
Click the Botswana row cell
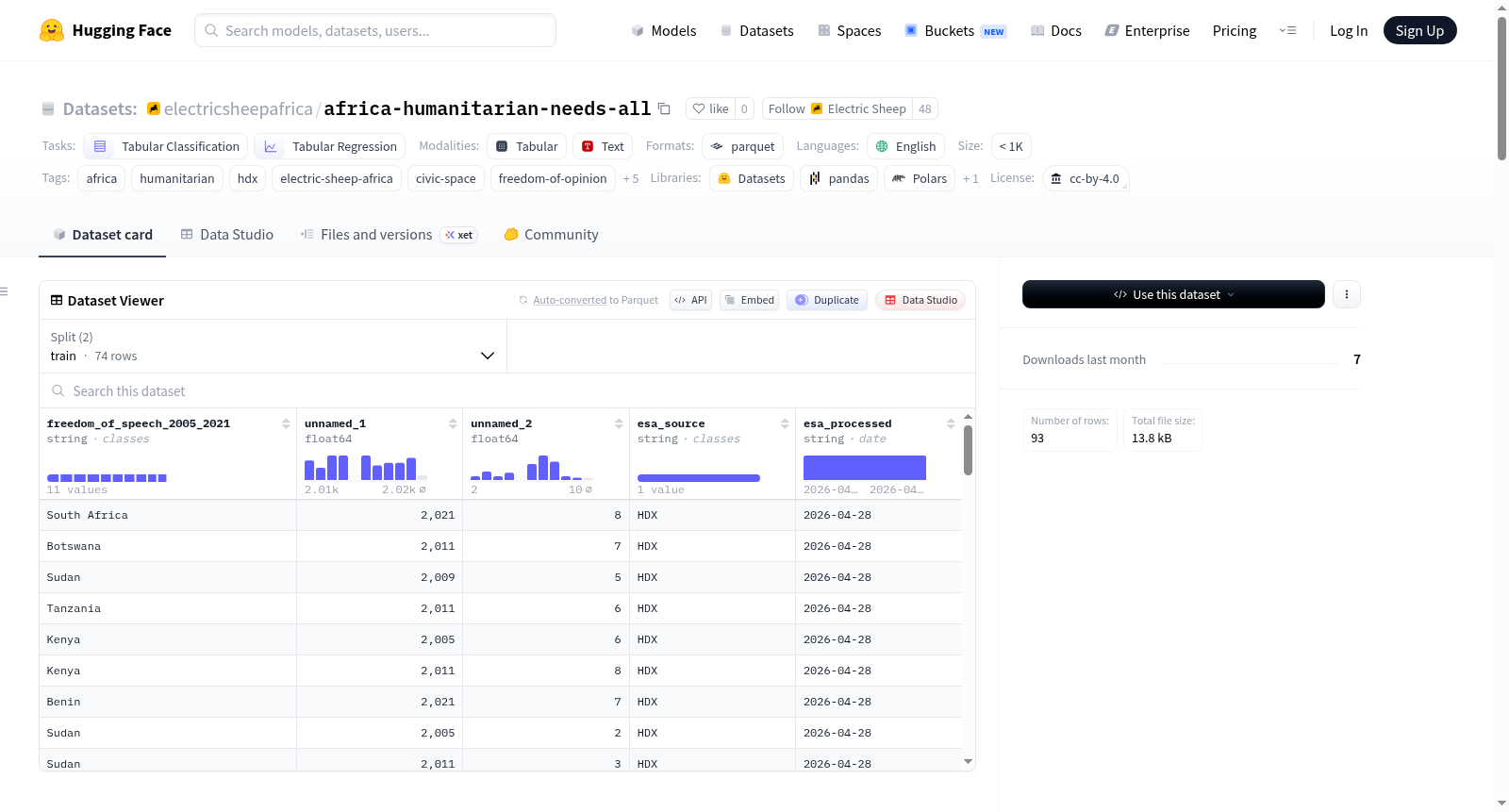[168, 546]
